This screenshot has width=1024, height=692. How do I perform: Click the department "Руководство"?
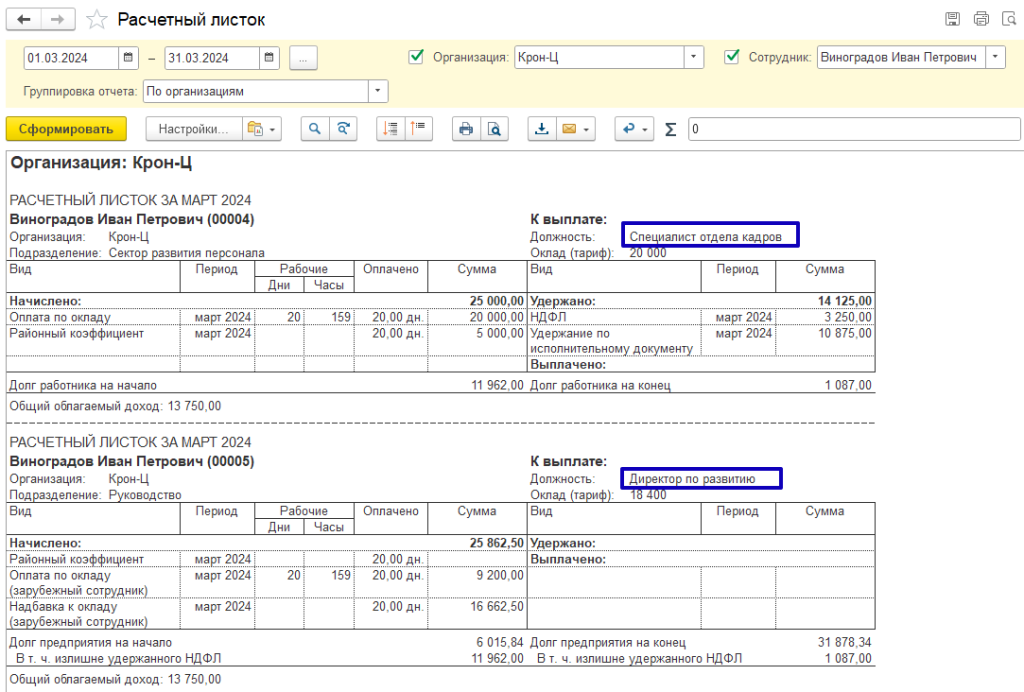pos(145,495)
